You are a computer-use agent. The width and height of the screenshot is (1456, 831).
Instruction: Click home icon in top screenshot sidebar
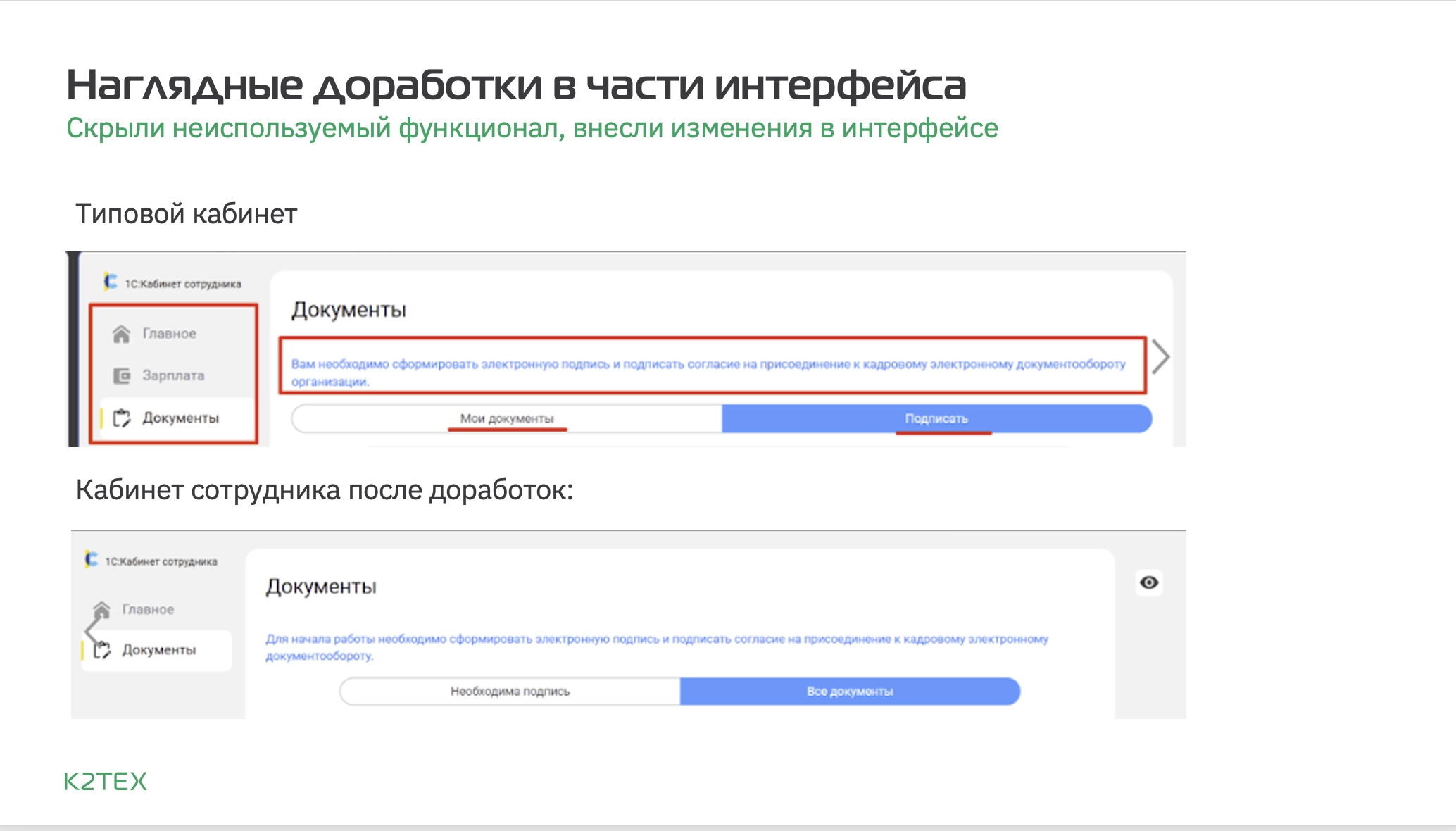click(121, 334)
